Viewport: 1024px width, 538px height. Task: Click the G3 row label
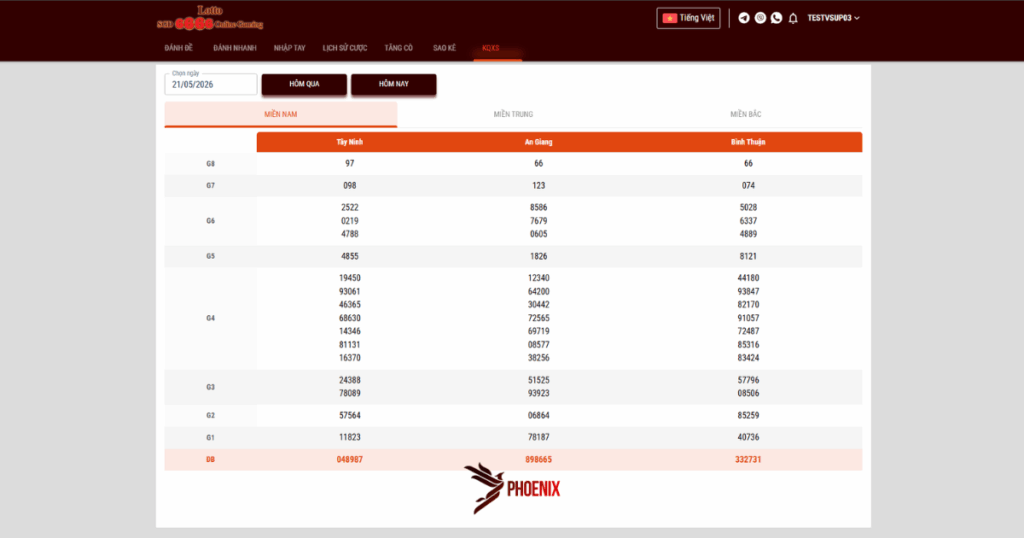tap(210, 387)
